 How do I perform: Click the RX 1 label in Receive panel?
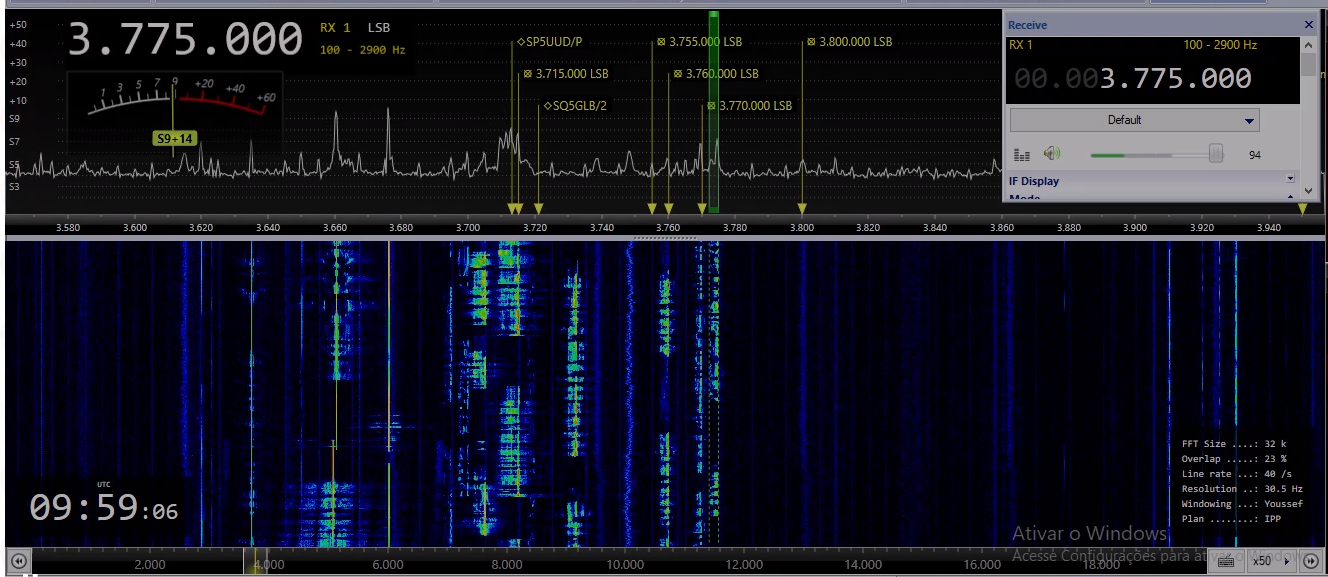point(1021,45)
